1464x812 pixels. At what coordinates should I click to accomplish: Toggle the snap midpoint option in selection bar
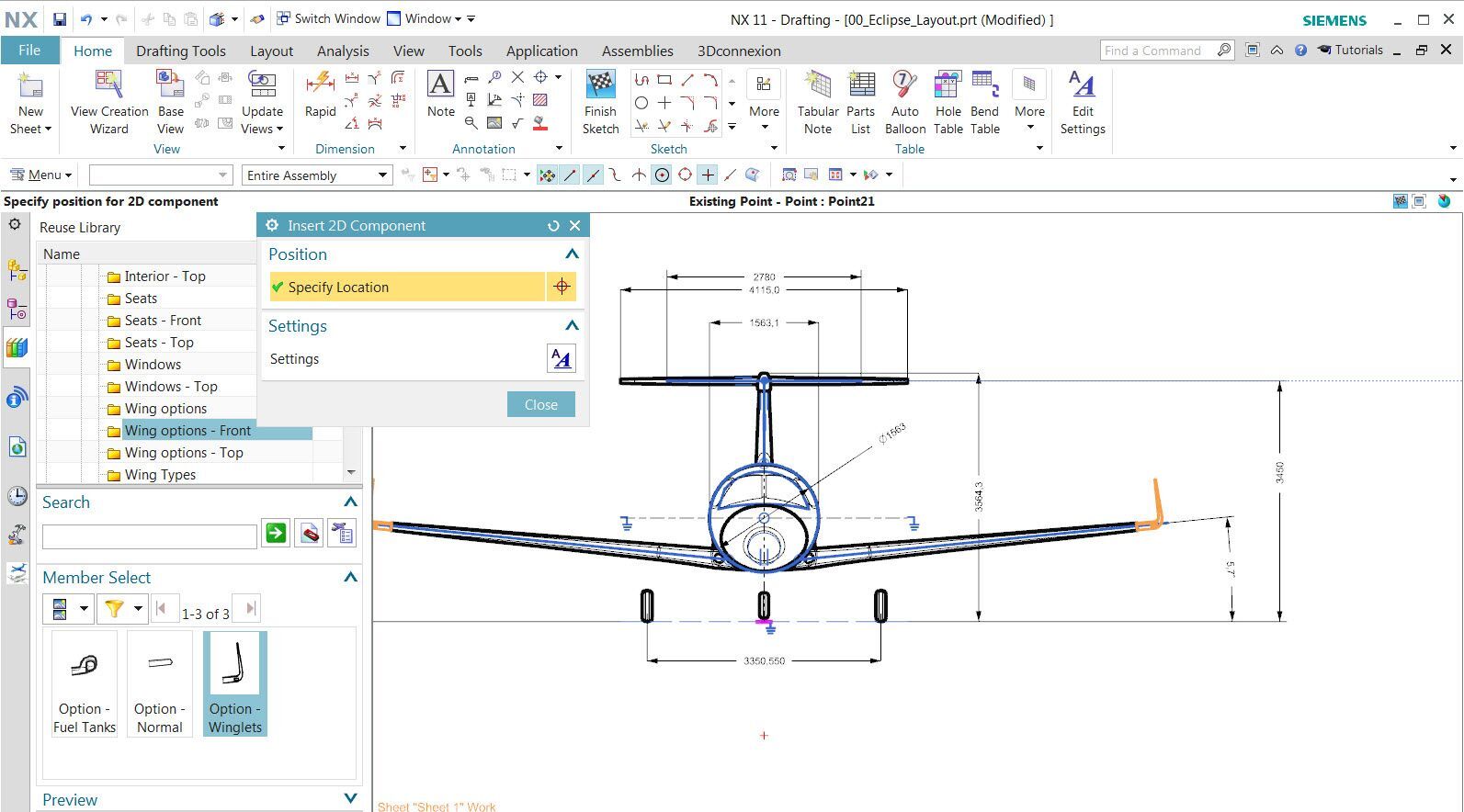pos(593,175)
